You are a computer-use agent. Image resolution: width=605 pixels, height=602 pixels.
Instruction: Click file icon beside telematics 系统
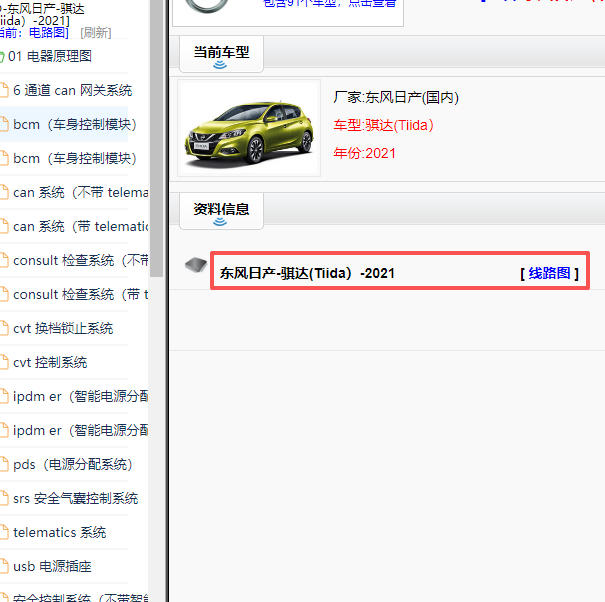pos(4,532)
